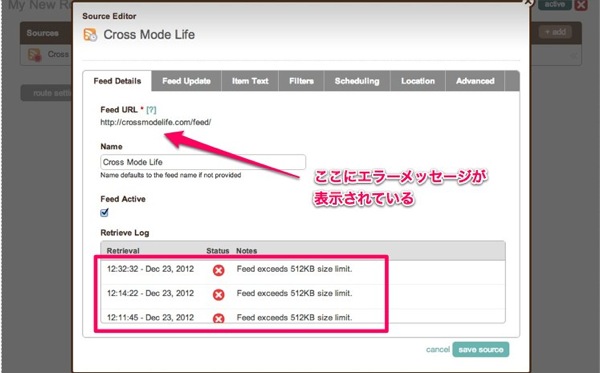
Task: Click the add button in background Sources panel
Action: tap(555, 32)
